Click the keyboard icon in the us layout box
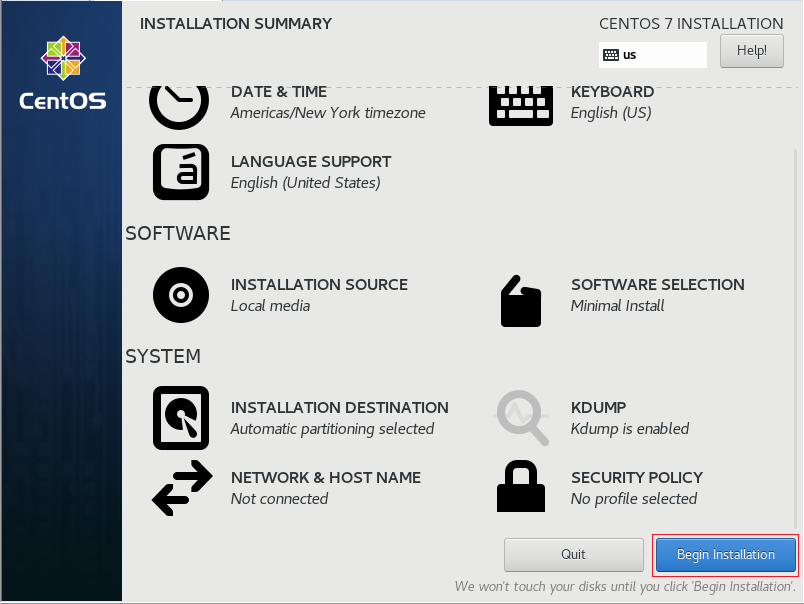804x604 pixels. coord(611,55)
